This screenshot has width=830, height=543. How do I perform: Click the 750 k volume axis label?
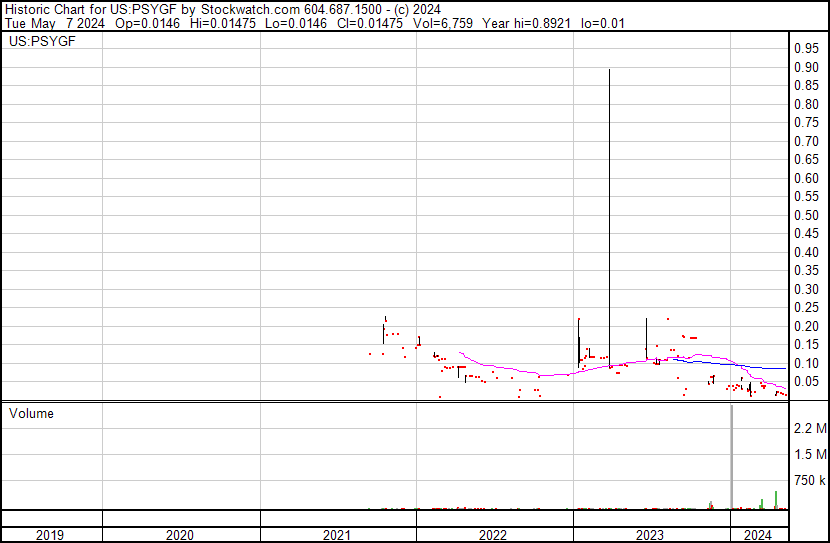(x=810, y=480)
